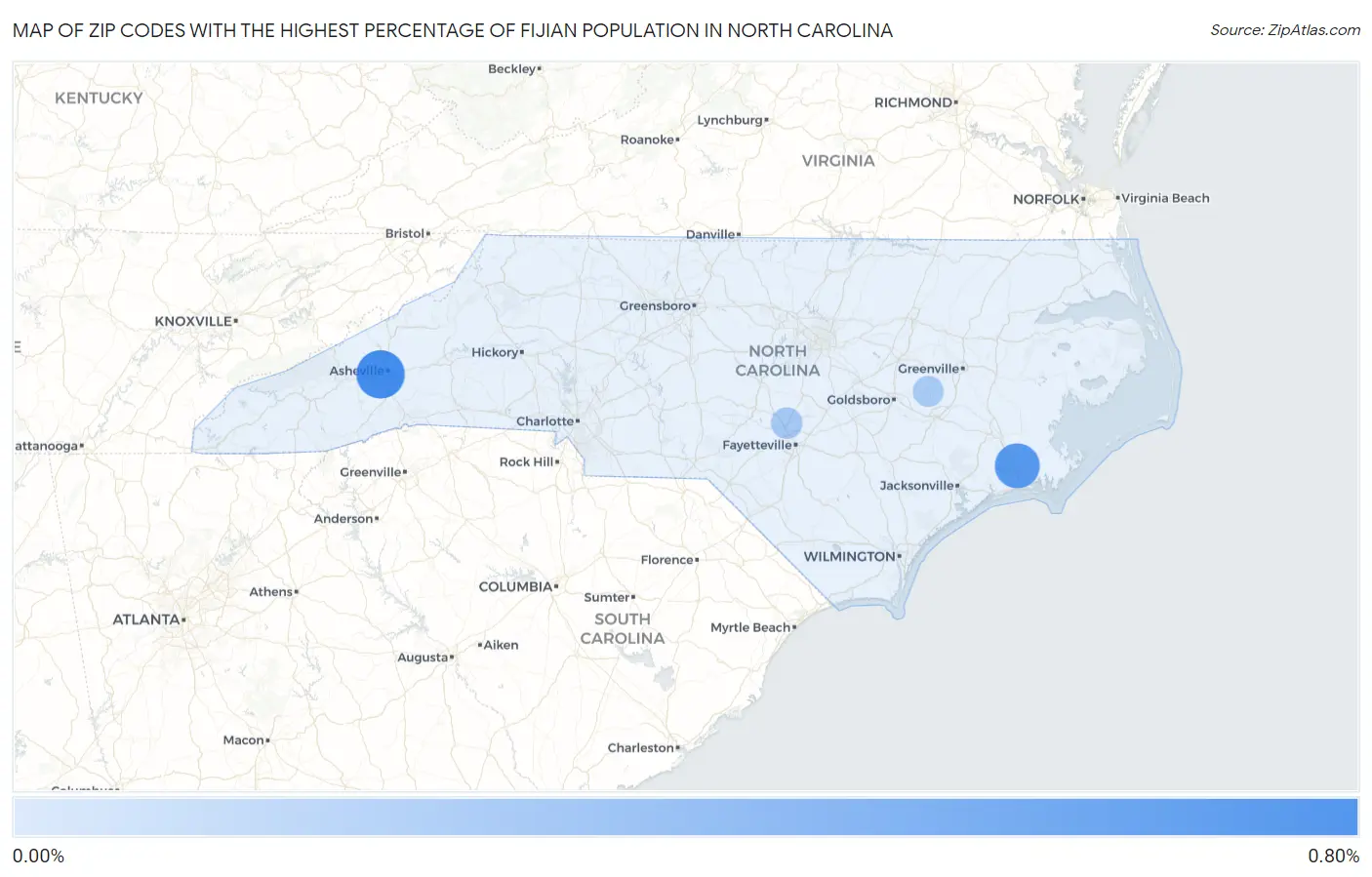Click the dark blue bubble near Jacksonville

[1017, 465]
